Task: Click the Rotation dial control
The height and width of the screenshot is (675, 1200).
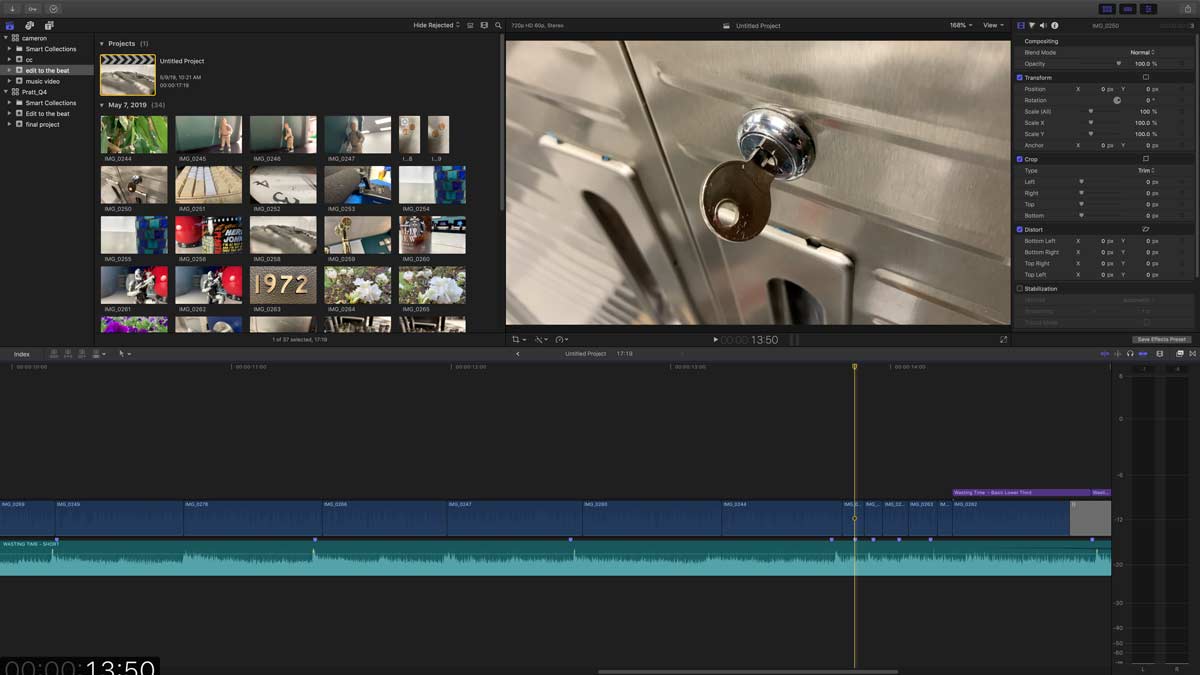Action: coord(1117,100)
